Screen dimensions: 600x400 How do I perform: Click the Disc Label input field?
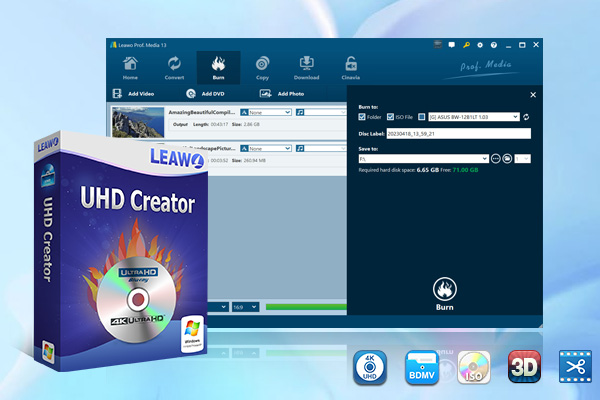458,134
